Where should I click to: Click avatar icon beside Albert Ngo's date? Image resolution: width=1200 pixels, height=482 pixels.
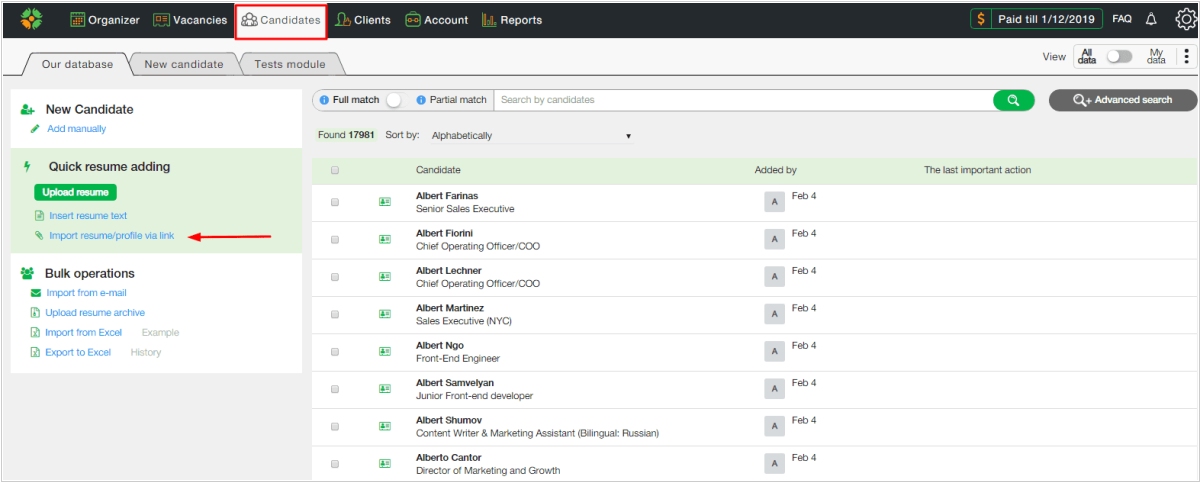[x=773, y=351]
